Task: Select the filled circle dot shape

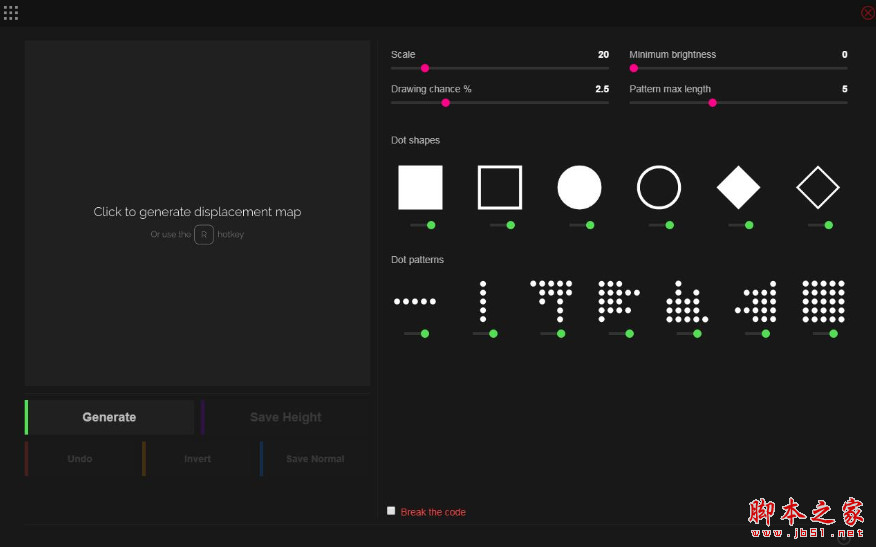Action: click(x=579, y=187)
